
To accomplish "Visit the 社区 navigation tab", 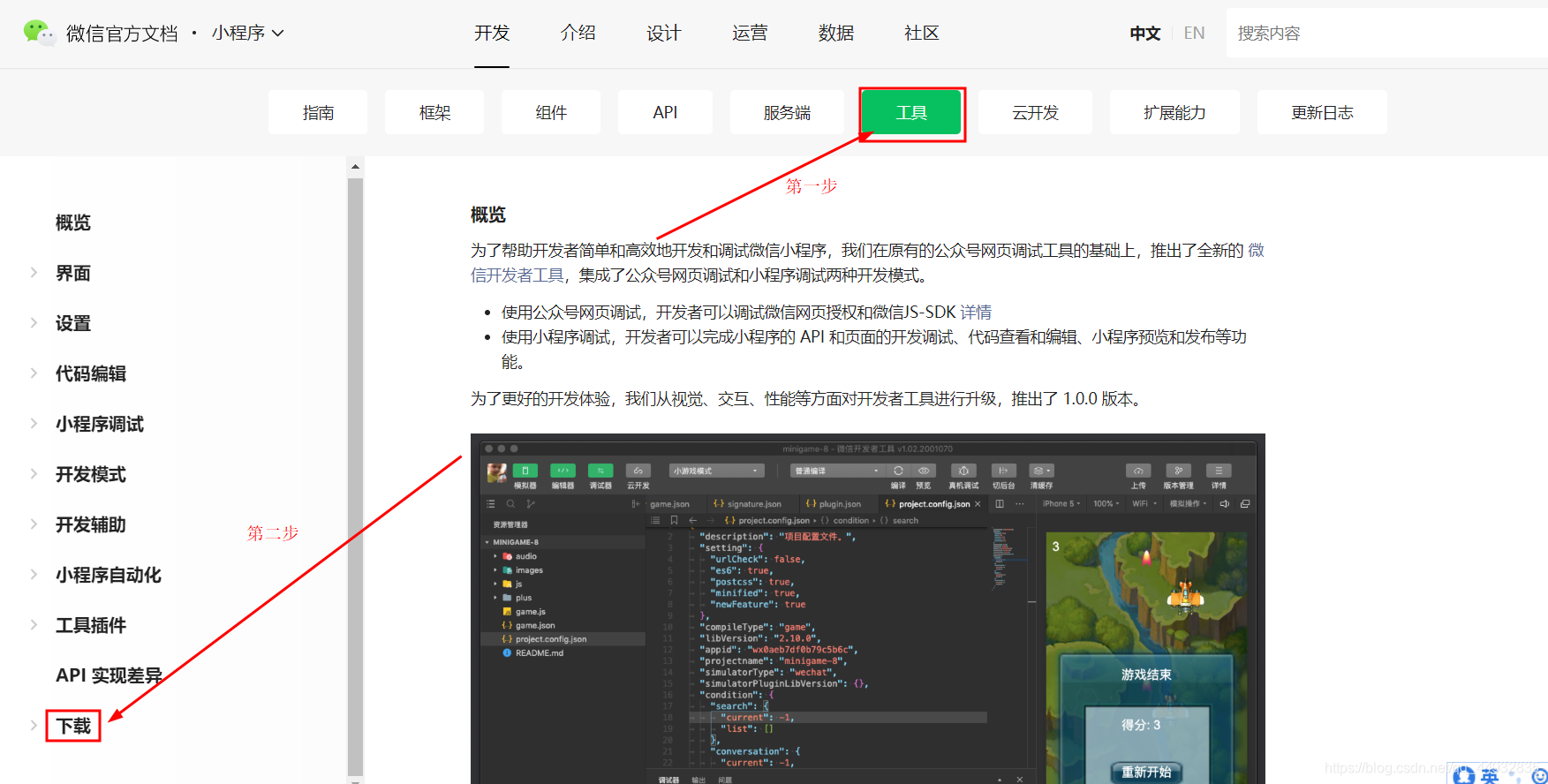I will click(x=921, y=33).
